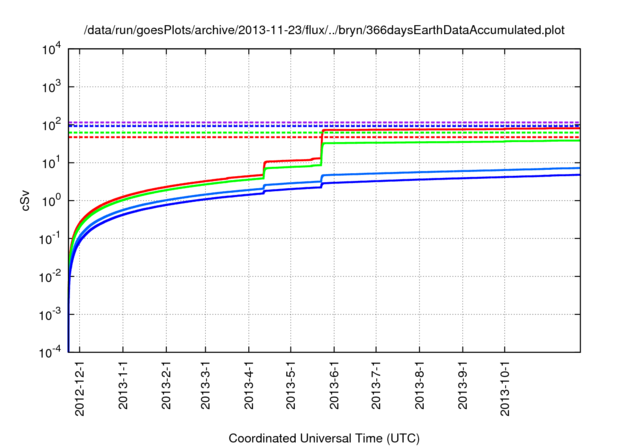Click the x-axis date '2013-1-1'
Viewport: 640px width, 448px height.
tap(123, 385)
